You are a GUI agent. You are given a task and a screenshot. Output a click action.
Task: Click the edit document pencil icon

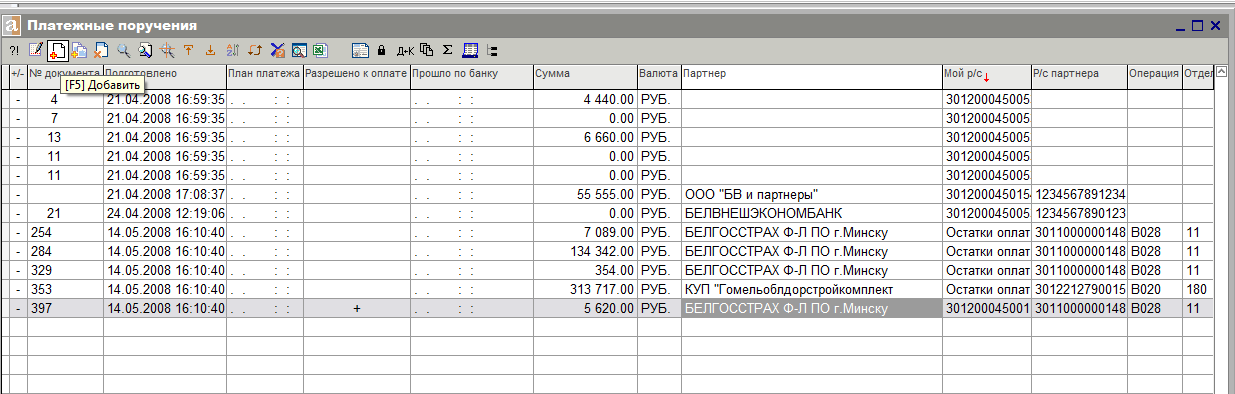[36, 50]
